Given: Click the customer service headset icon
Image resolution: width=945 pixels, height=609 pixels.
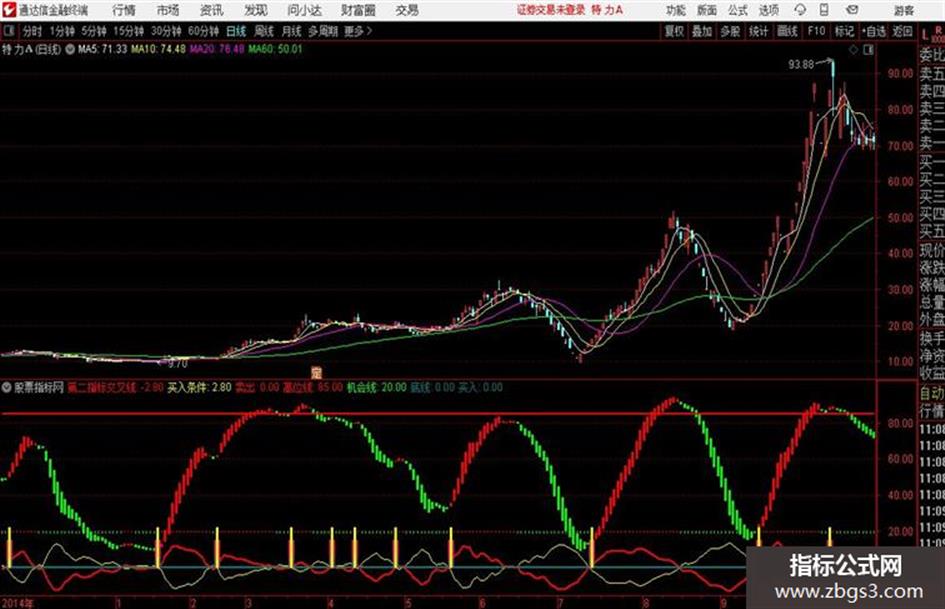Looking at the screenshot, I should tap(800, 10).
